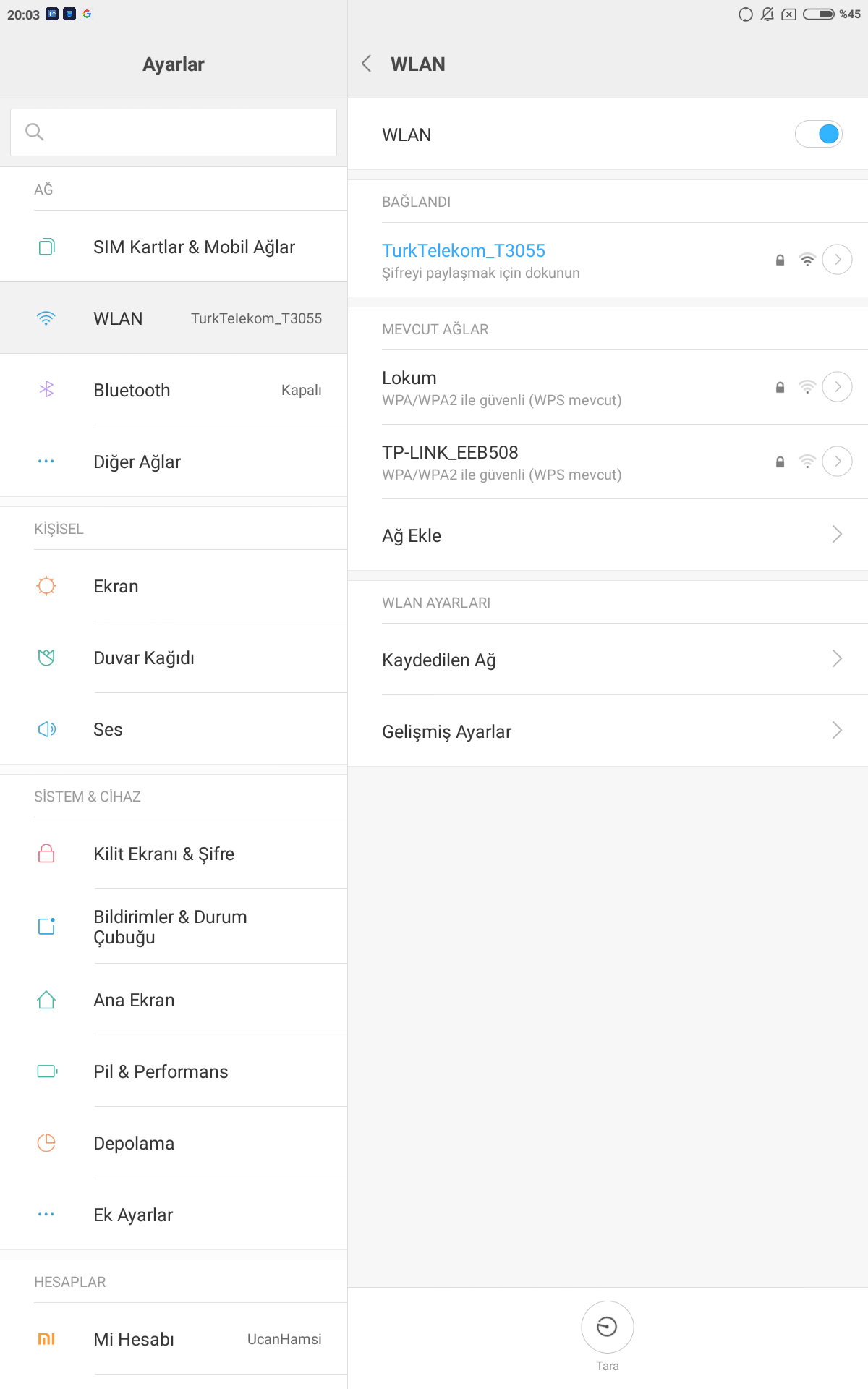The height and width of the screenshot is (1389, 868).
Task: Click the brightness sun icon for Ekran
Action: pyautogui.click(x=46, y=586)
